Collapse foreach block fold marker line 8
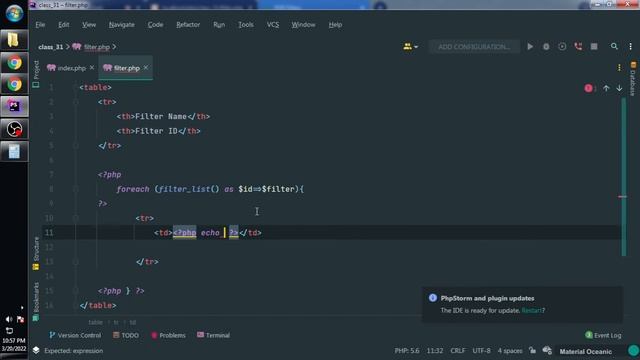The width and height of the screenshot is (640, 360). point(76,189)
